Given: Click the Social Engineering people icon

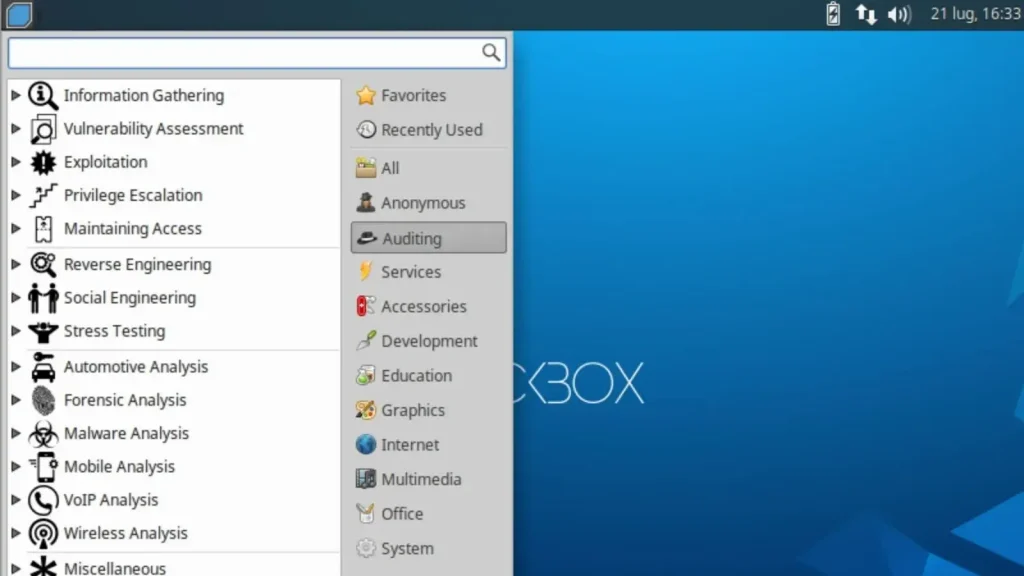Looking at the screenshot, I should point(43,298).
